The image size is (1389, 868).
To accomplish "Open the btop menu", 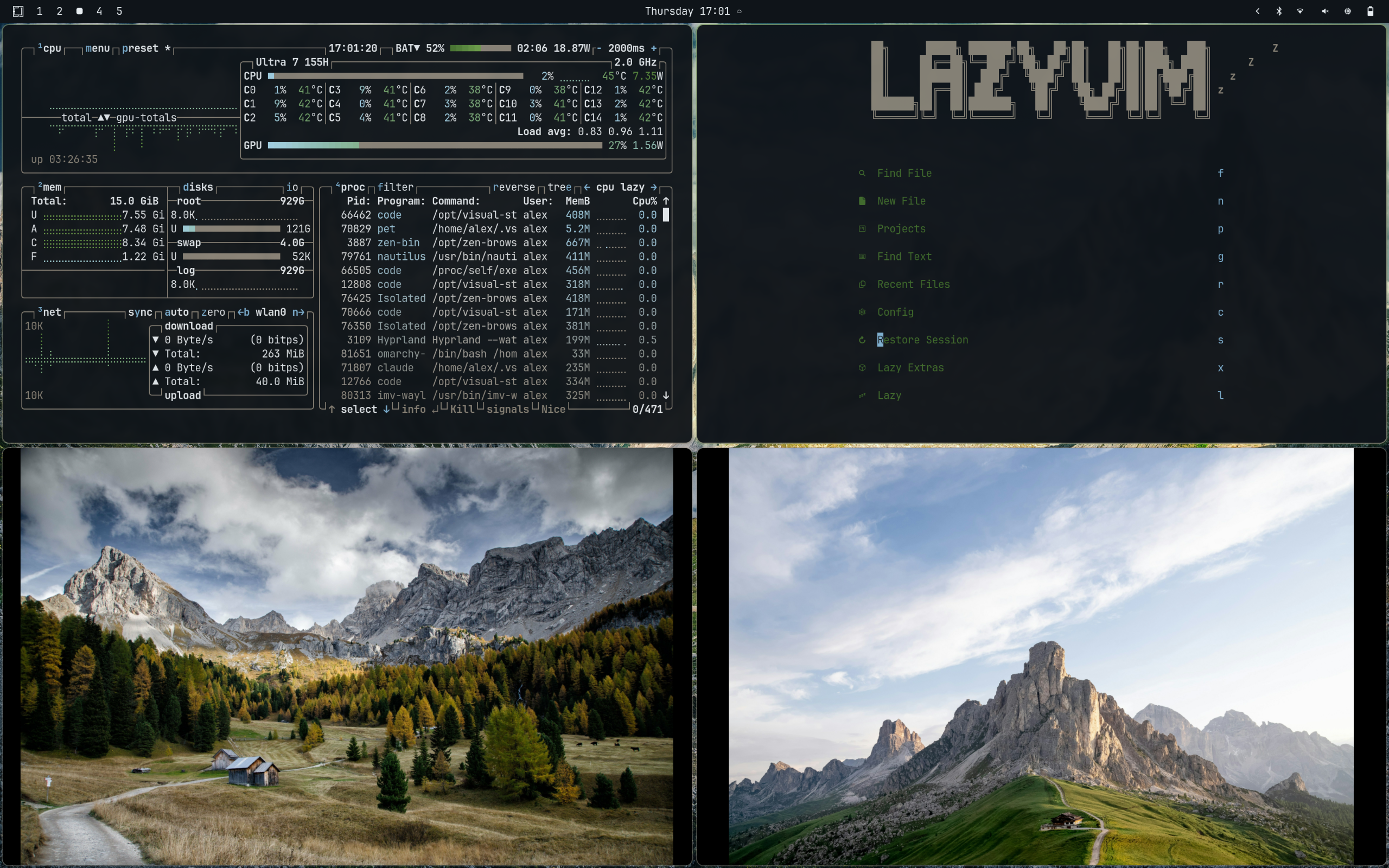I will [x=97, y=48].
